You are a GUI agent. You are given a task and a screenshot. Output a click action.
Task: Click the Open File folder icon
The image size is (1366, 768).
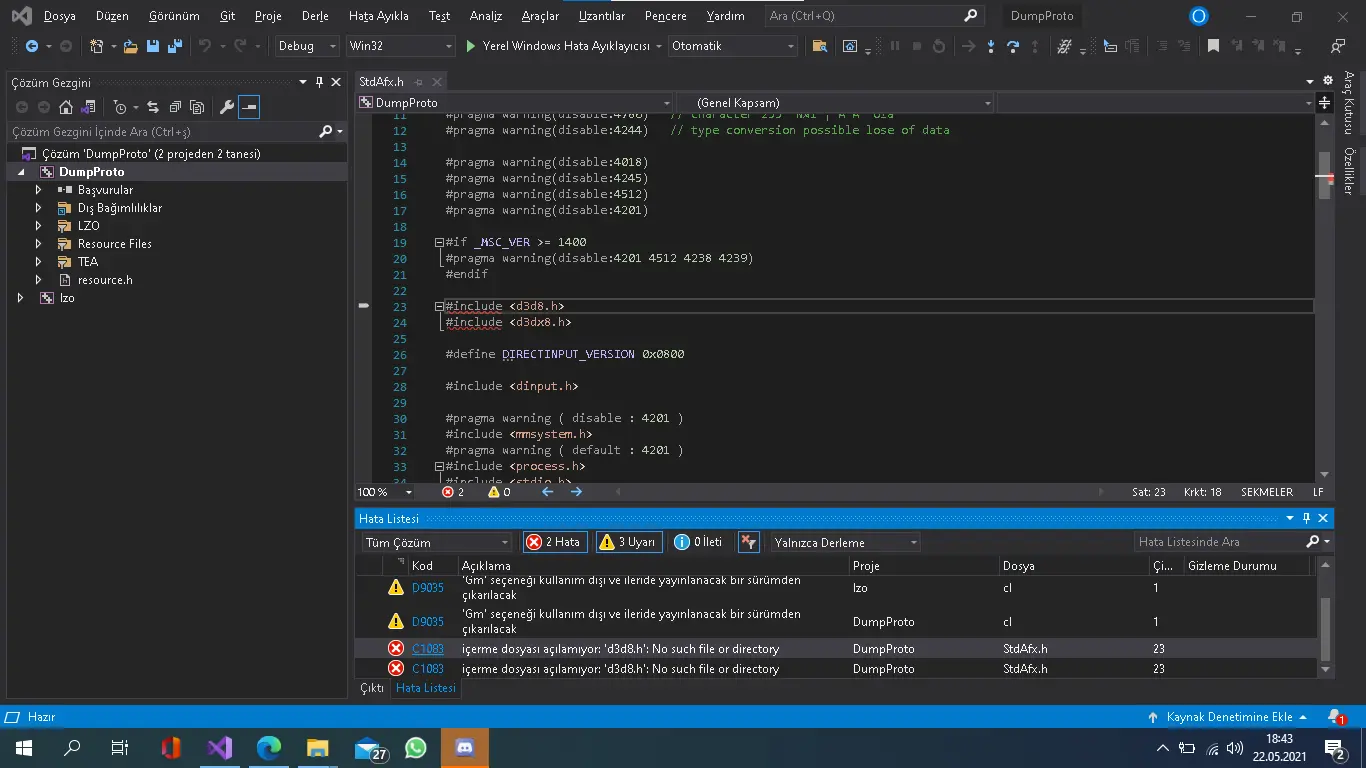click(130, 46)
